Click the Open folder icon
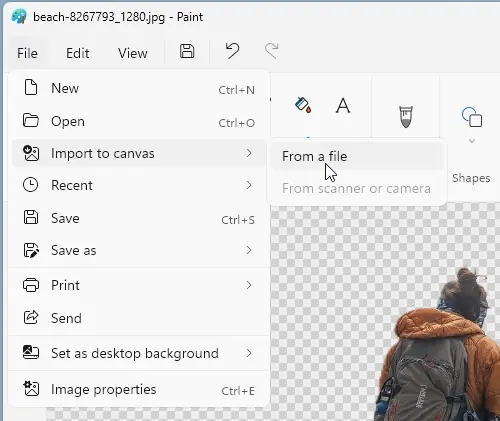This screenshot has width=500, height=421. click(x=31, y=121)
